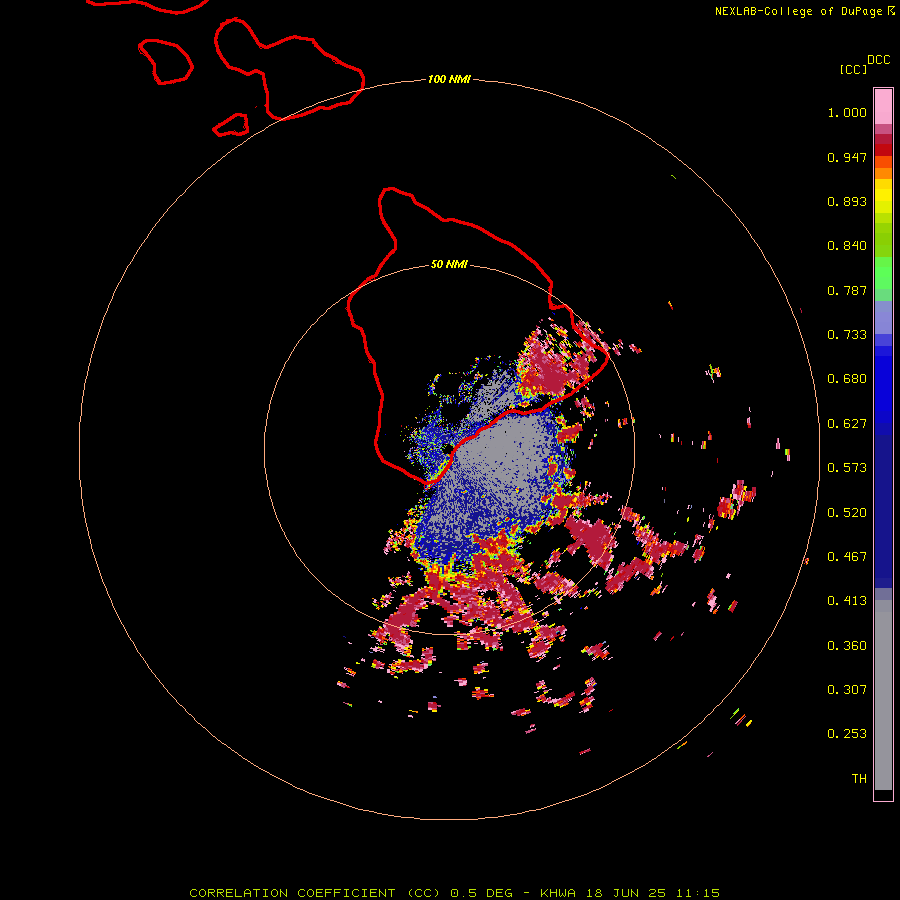Click the 0.467 scale value
900x900 pixels.
[x=847, y=557]
